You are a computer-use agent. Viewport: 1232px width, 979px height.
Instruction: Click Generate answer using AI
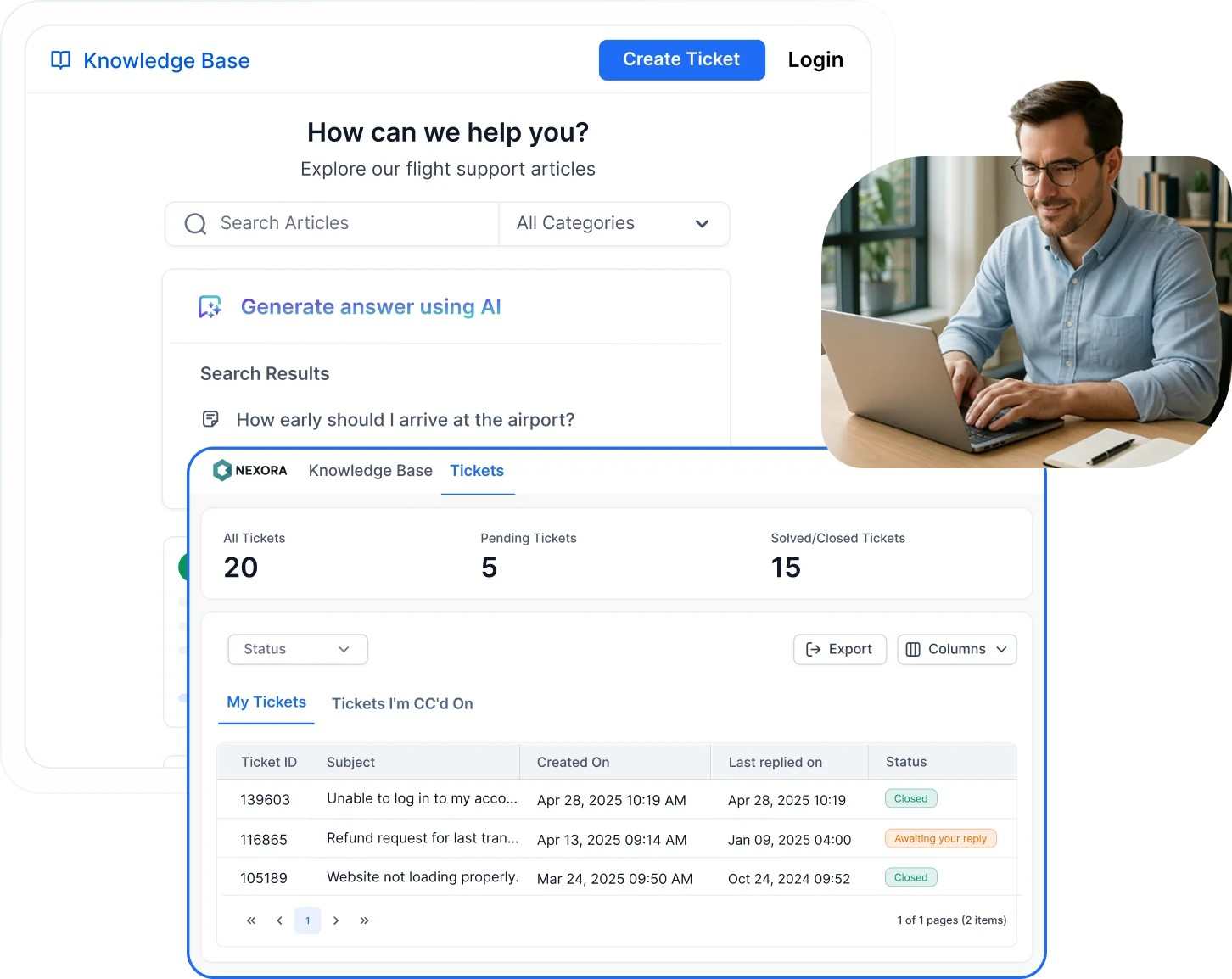(x=371, y=306)
